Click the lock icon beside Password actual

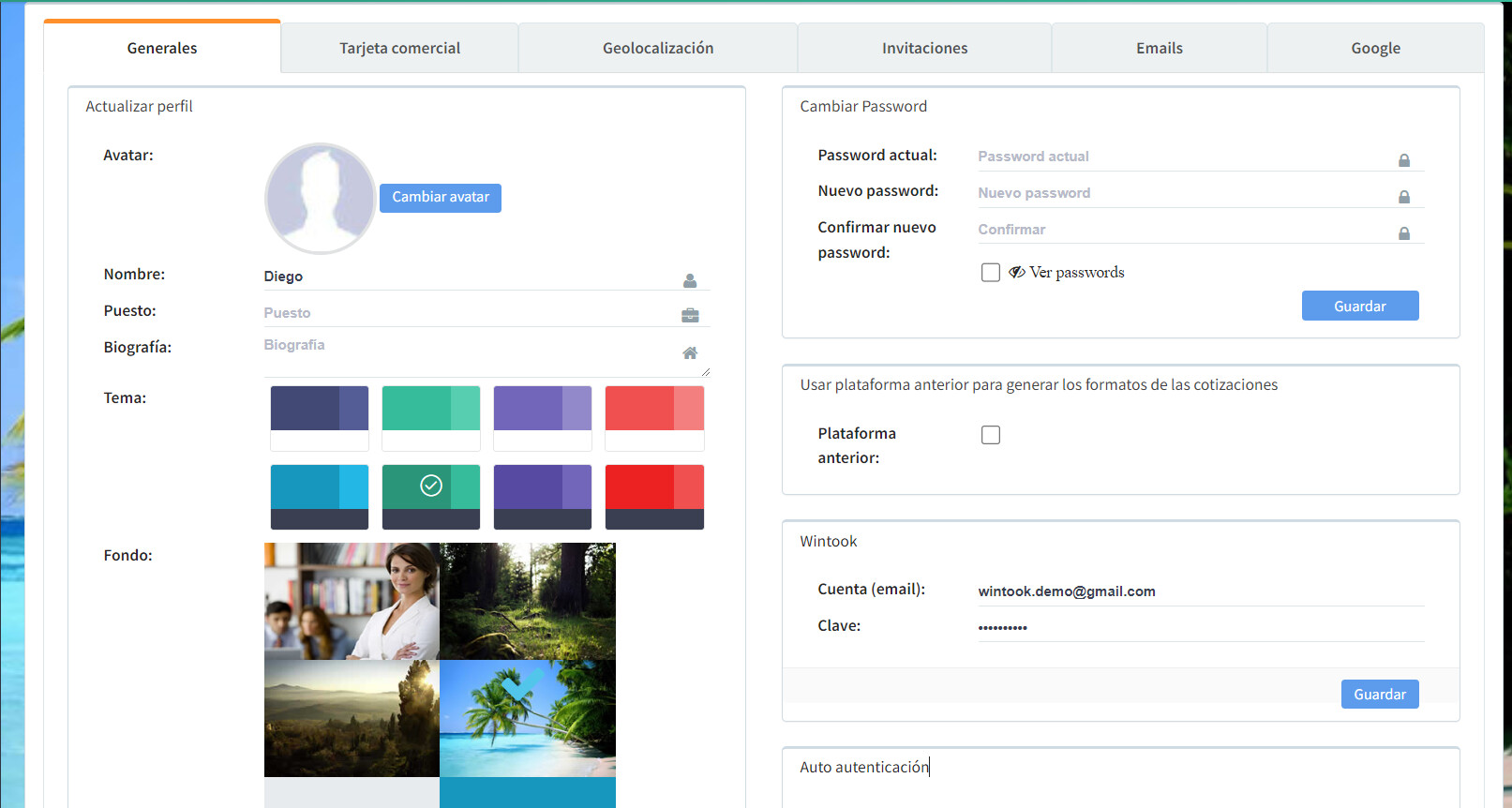1404,160
